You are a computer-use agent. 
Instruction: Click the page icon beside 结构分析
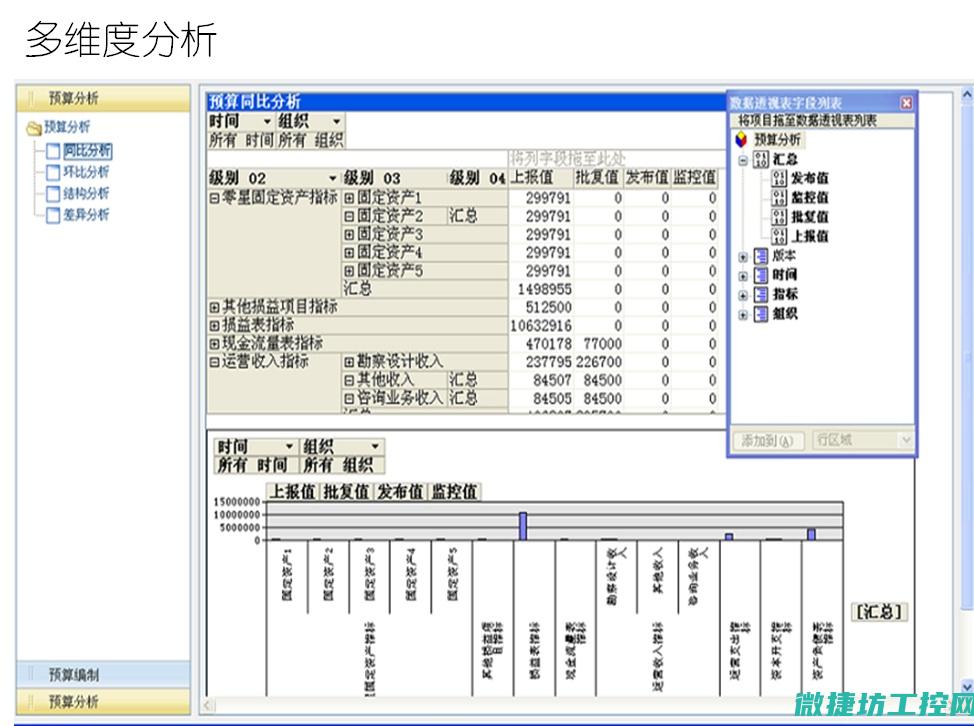53,194
